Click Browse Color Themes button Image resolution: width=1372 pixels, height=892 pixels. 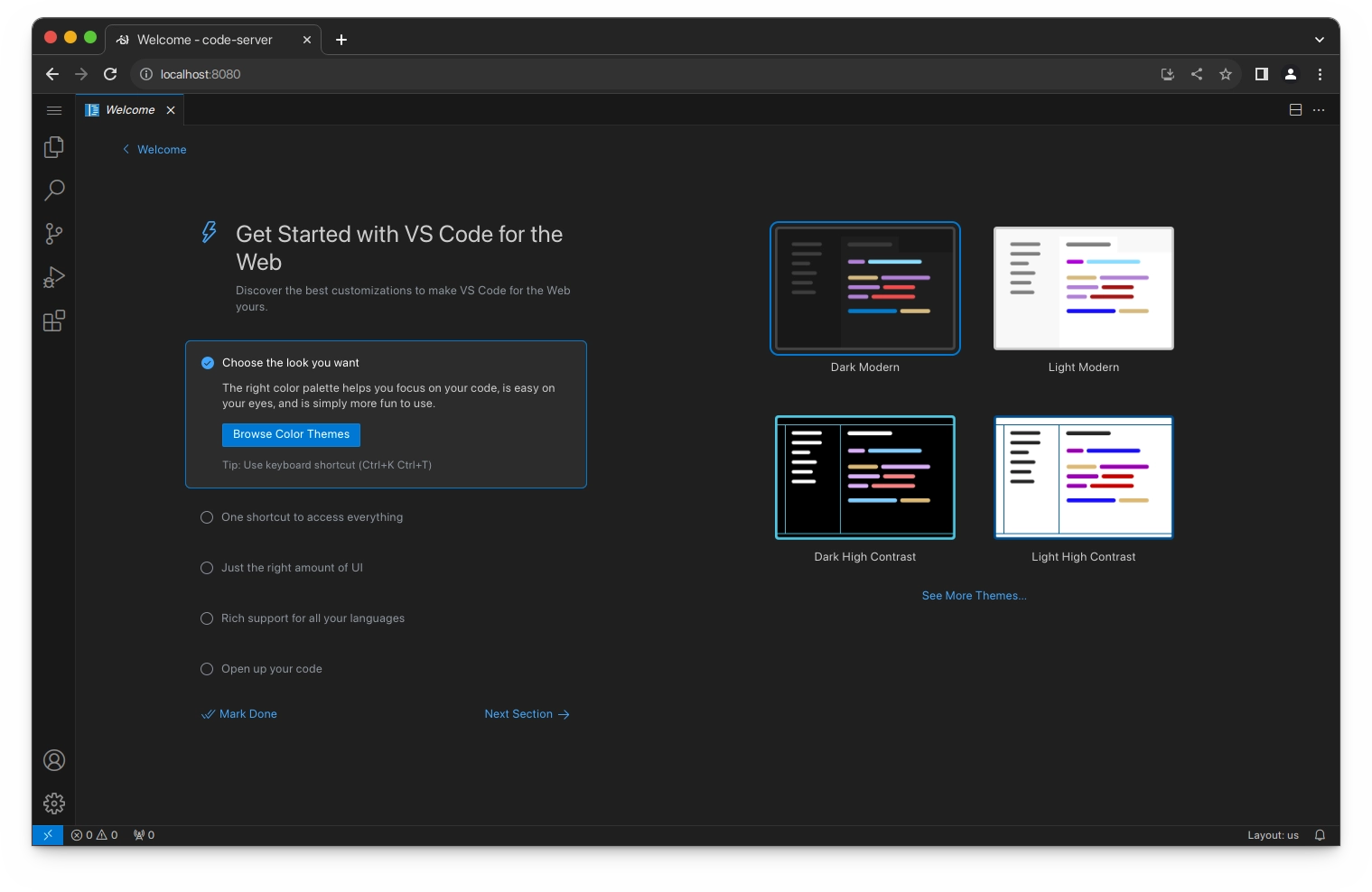[x=291, y=434]
